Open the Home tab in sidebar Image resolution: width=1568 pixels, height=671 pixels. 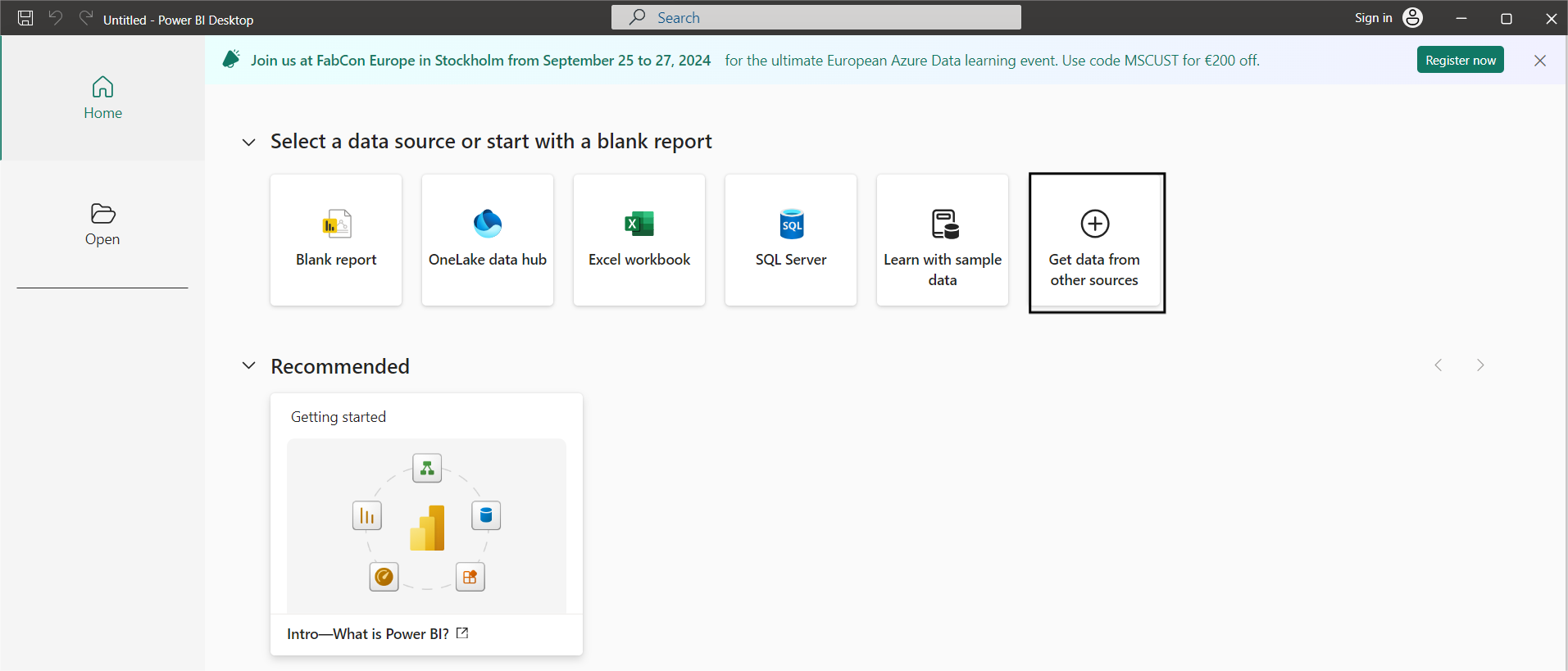pyautogui.click(x=103, y=97)
